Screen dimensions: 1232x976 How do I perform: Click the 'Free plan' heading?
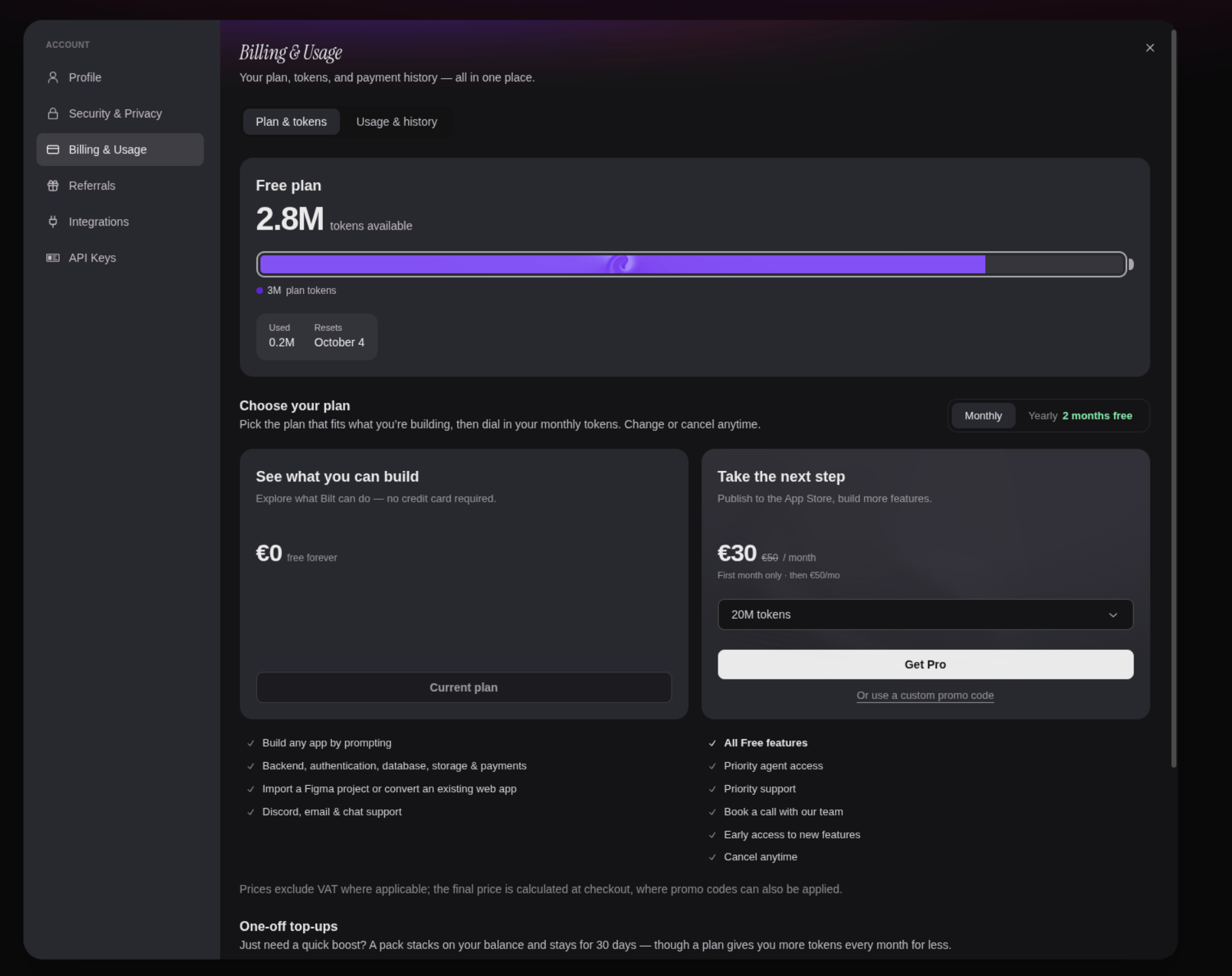(289, 186)
